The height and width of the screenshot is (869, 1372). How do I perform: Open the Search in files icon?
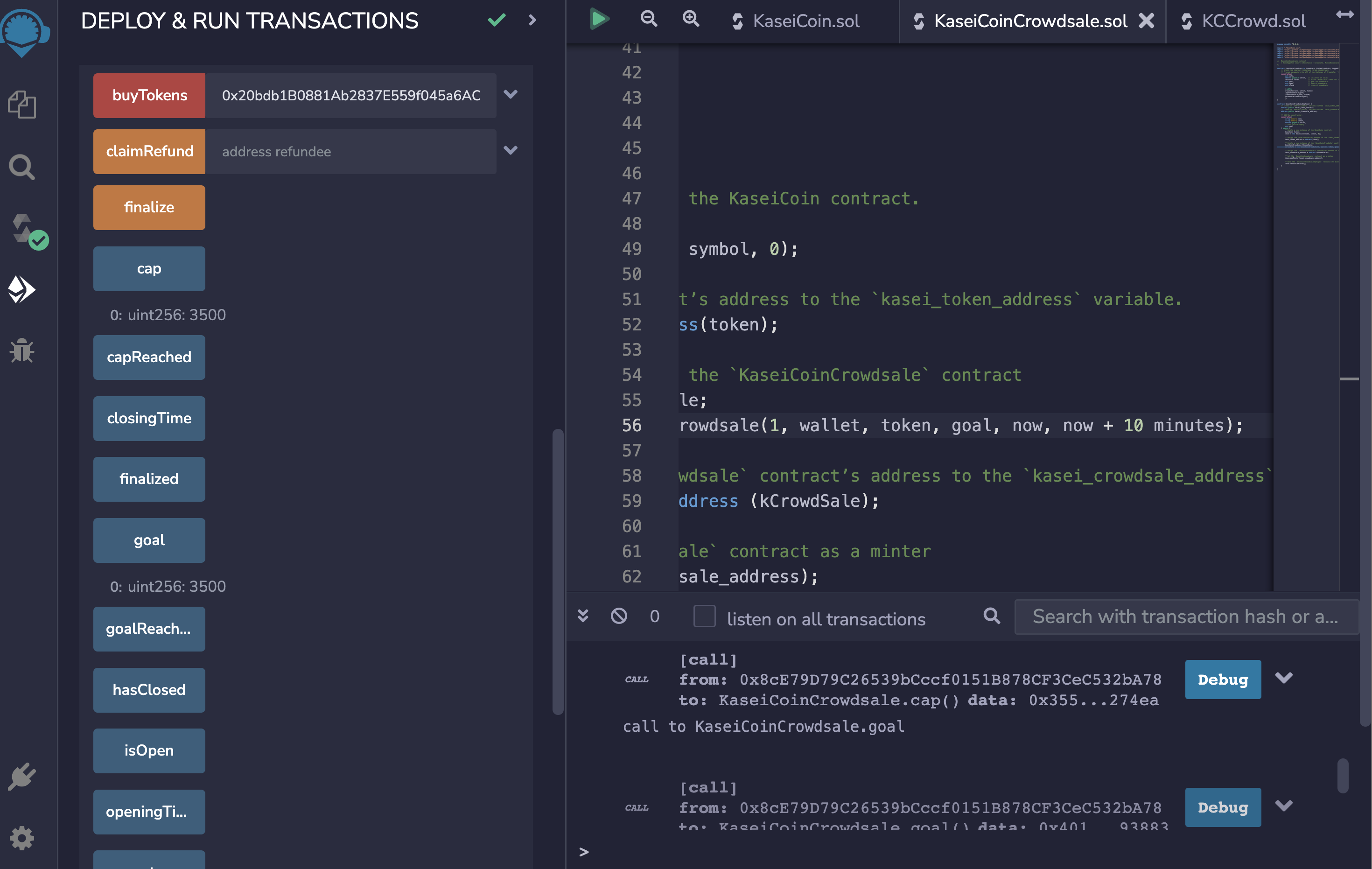21,168
